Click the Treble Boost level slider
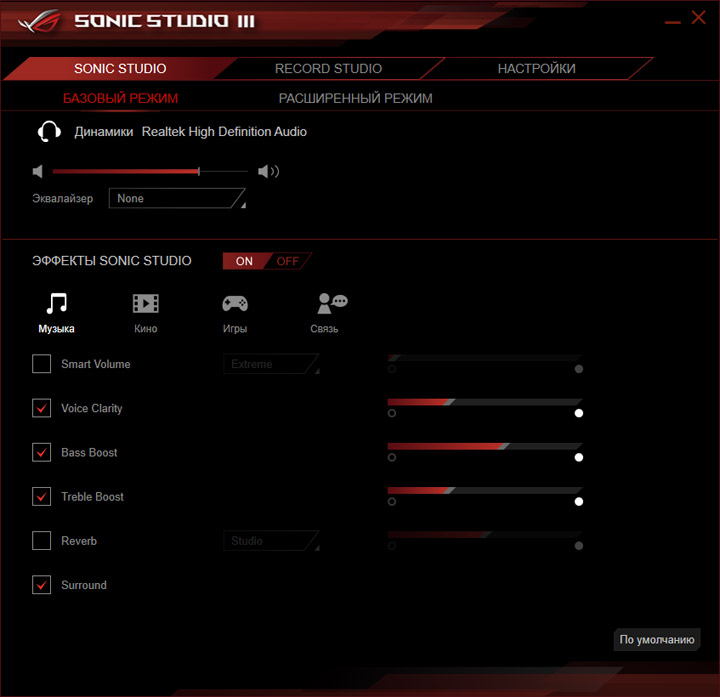This screenshot has height=697, width=720. click(485, 490)
